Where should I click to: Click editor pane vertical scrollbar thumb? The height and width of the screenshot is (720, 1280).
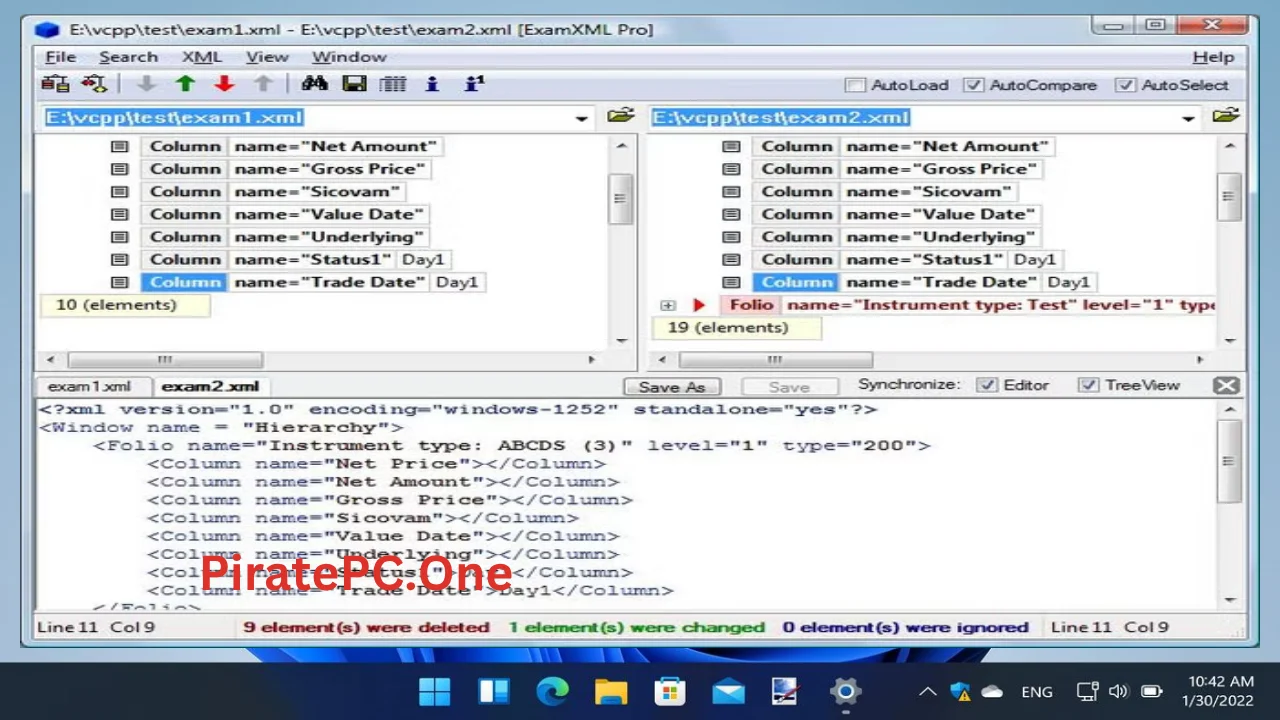(1228, 461)
